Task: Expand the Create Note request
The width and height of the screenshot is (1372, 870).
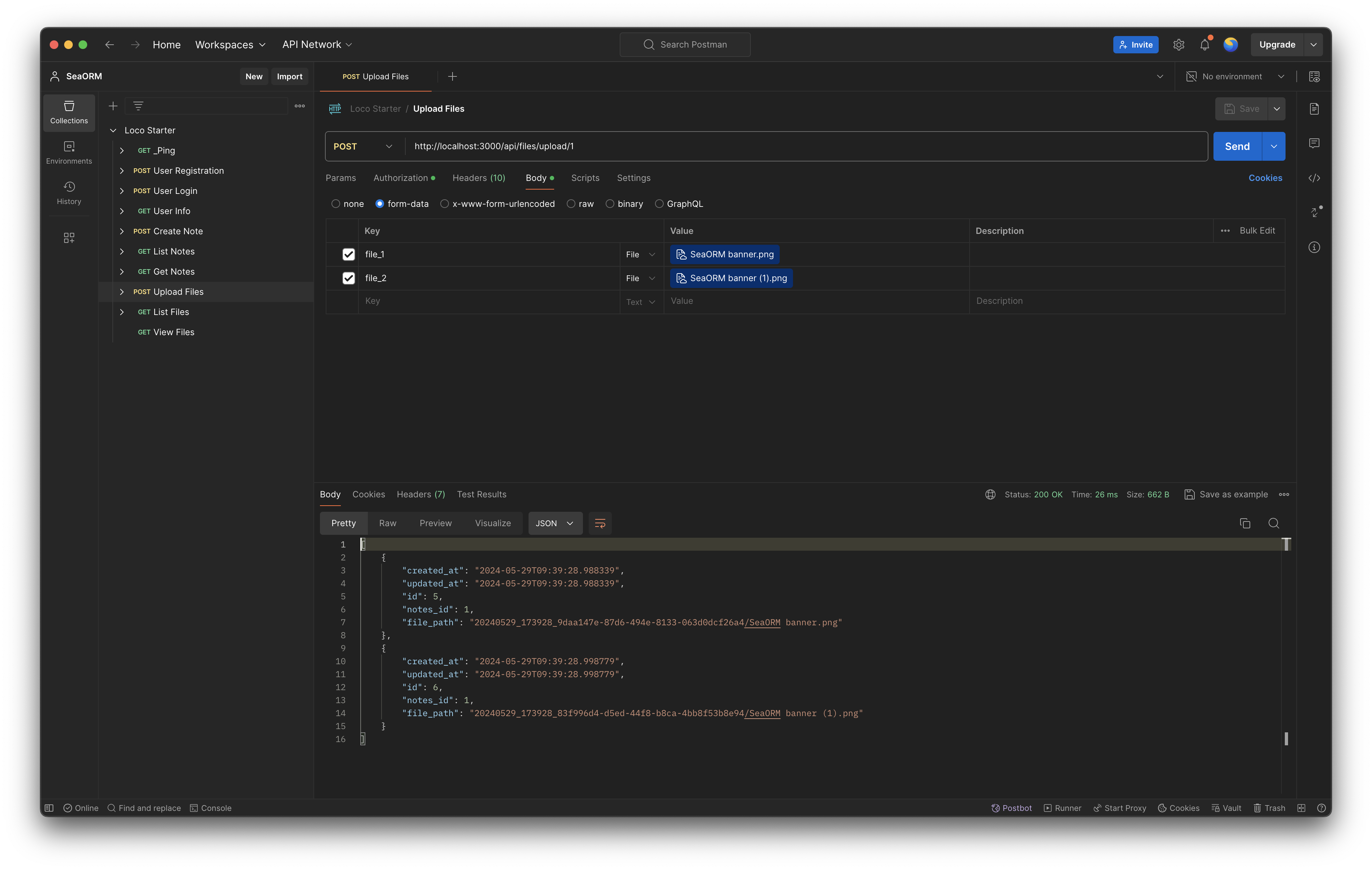Action: point(121,231)
